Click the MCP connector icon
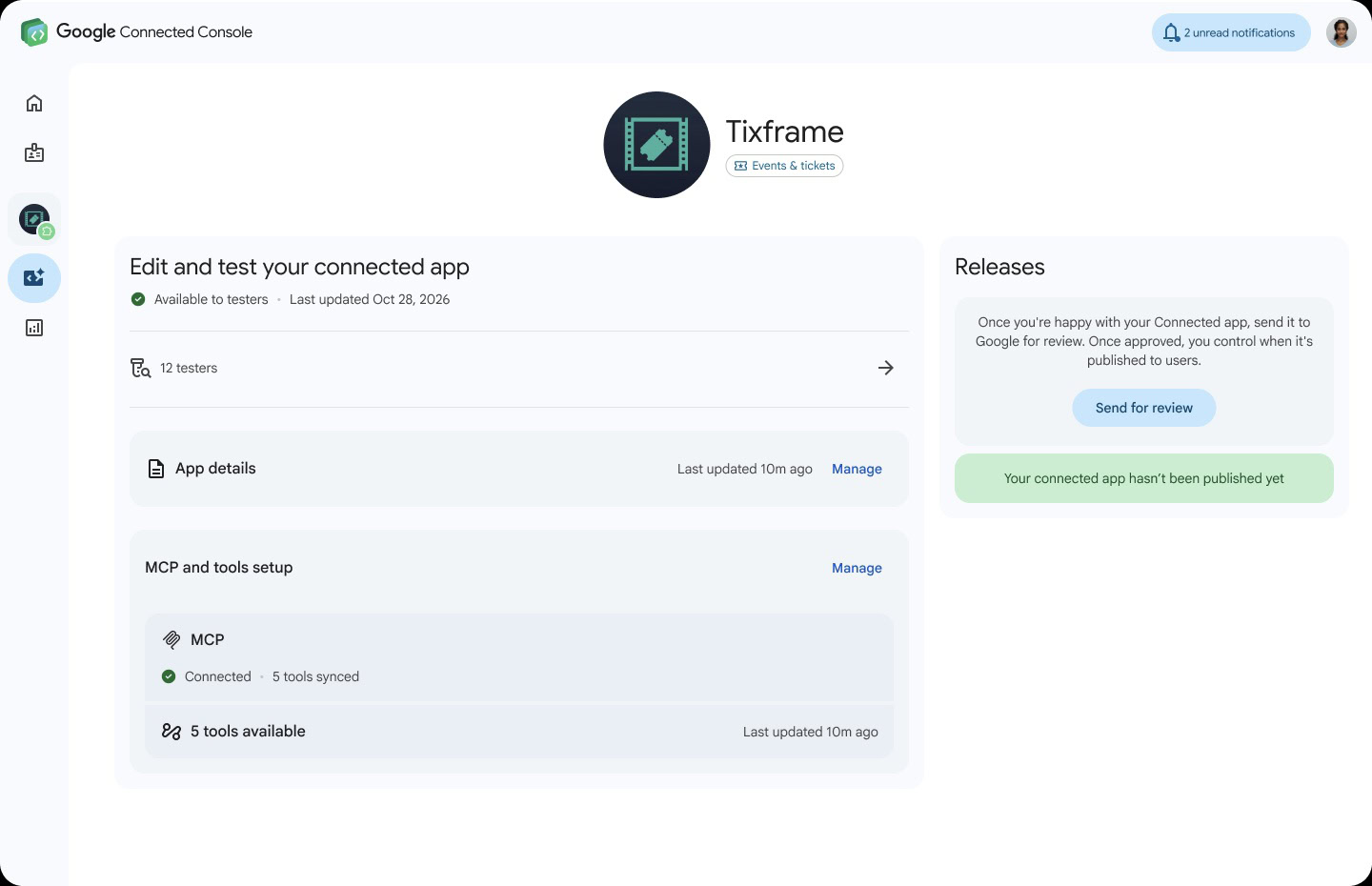 pyautogui.click(x=171, y=639)
